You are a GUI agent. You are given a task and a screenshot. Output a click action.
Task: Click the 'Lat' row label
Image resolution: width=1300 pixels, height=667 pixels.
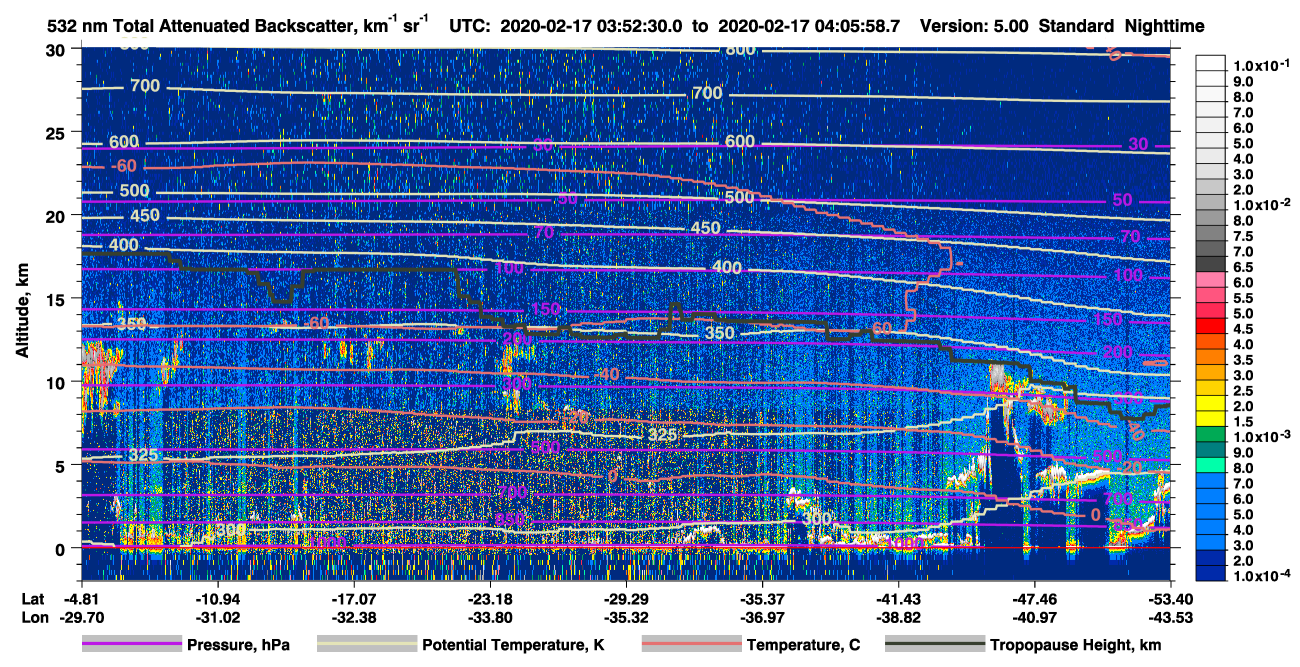tap(33, 599)
